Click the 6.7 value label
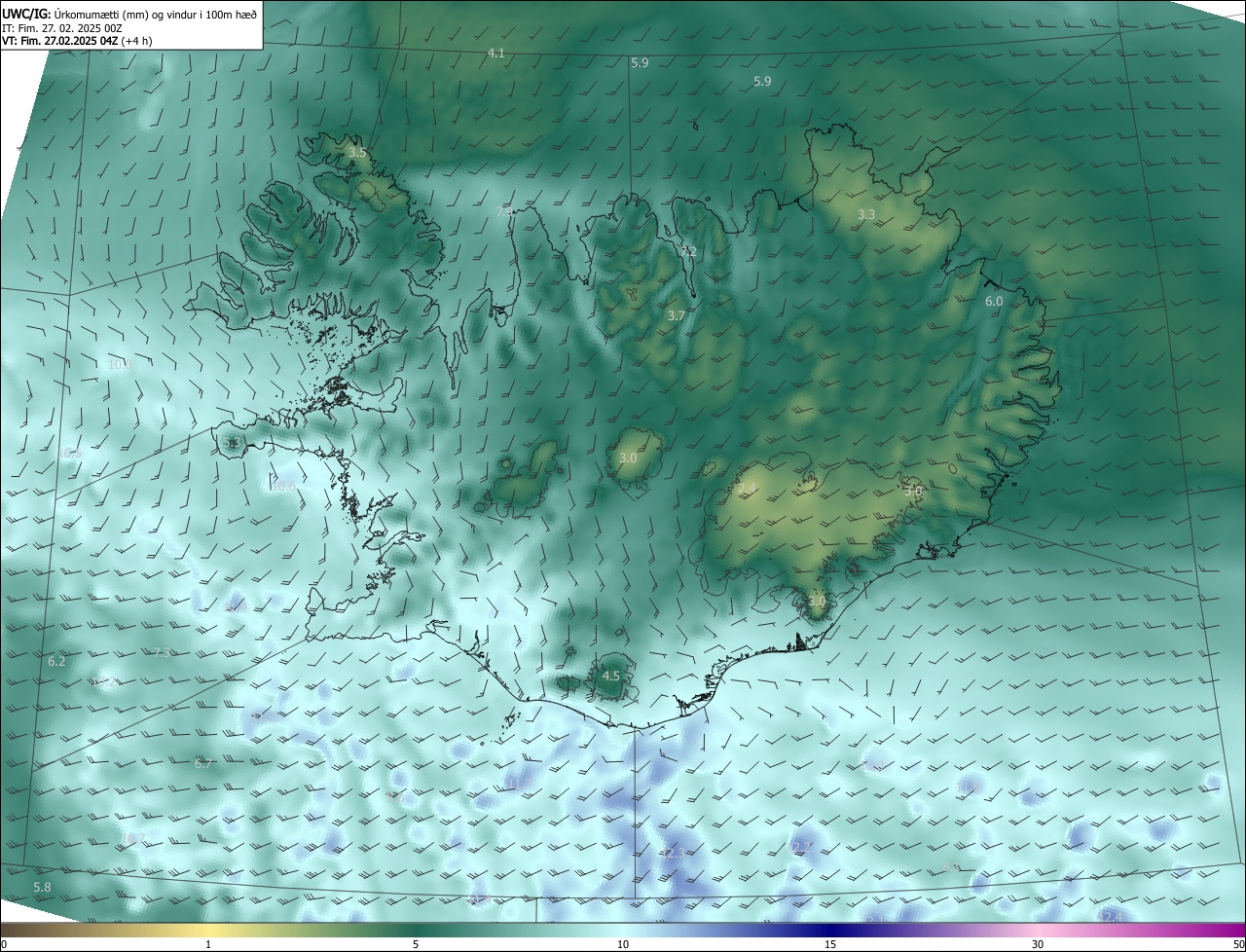The image size is (1246, 952). point(203,764)
